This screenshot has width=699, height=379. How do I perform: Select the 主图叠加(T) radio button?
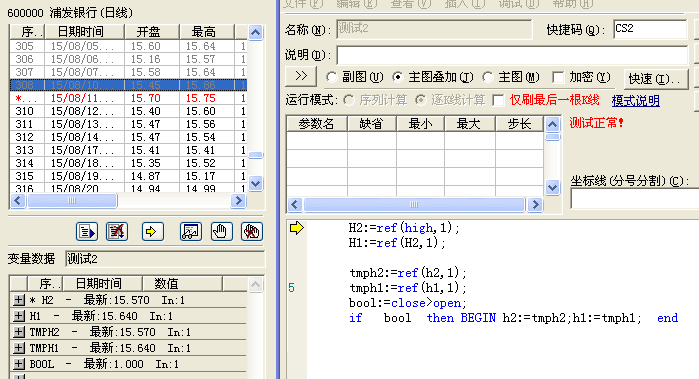(x=397, y=77)
